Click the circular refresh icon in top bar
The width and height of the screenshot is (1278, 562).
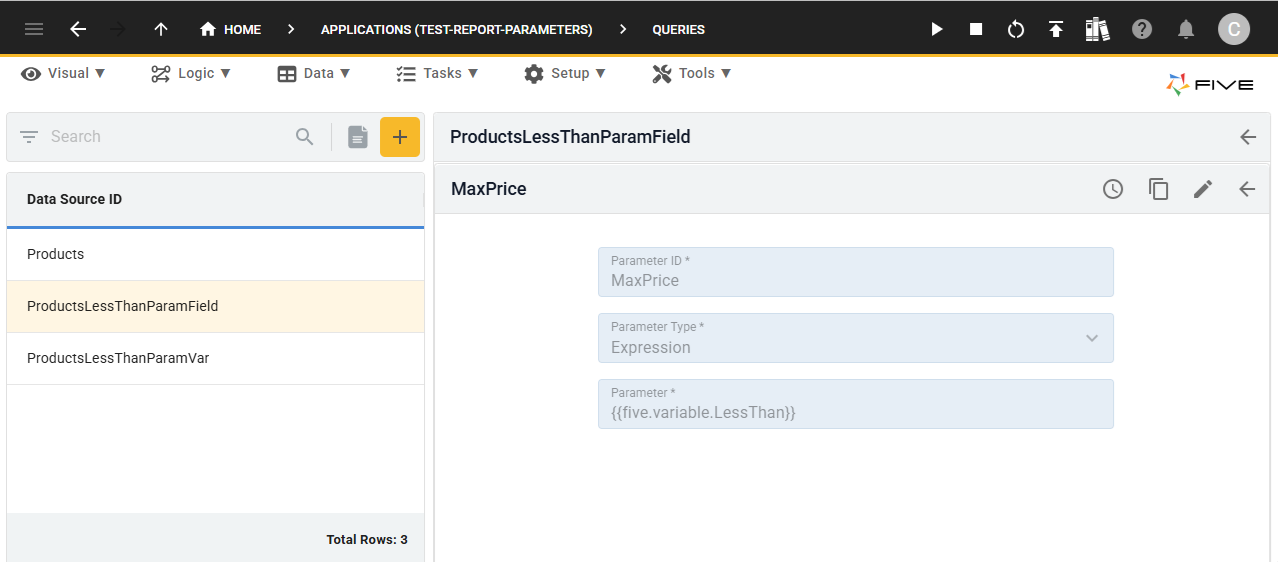[x=1016, y=29]
